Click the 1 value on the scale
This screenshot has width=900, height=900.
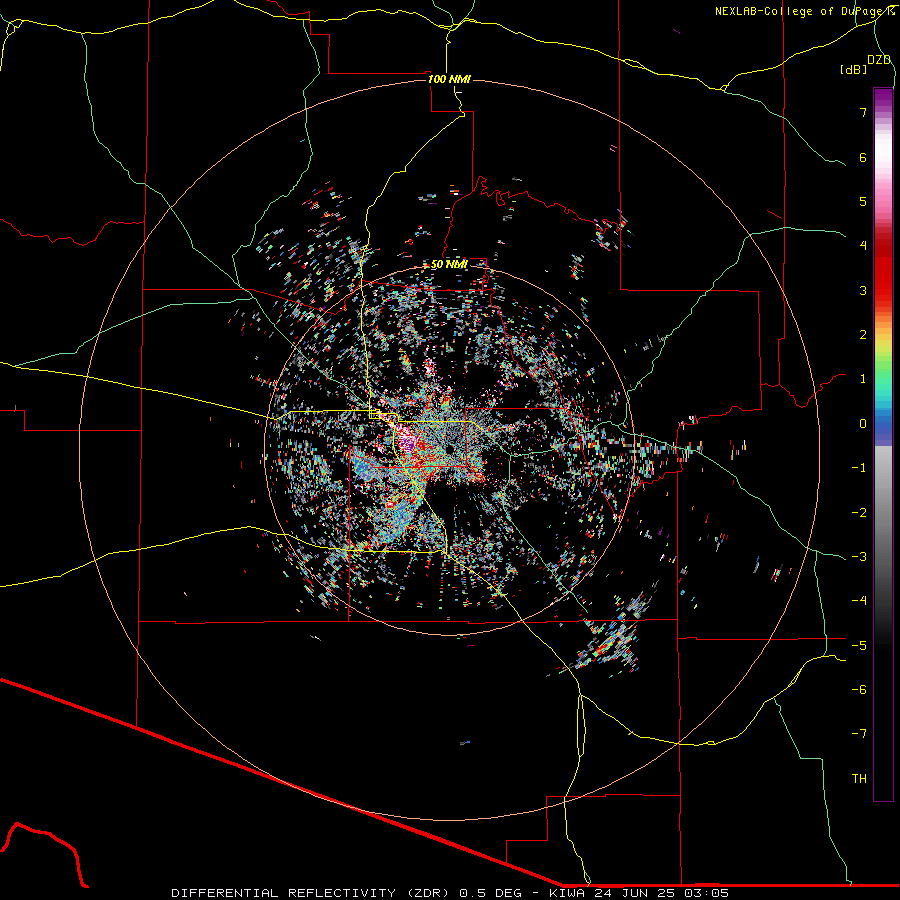point(863,379)
